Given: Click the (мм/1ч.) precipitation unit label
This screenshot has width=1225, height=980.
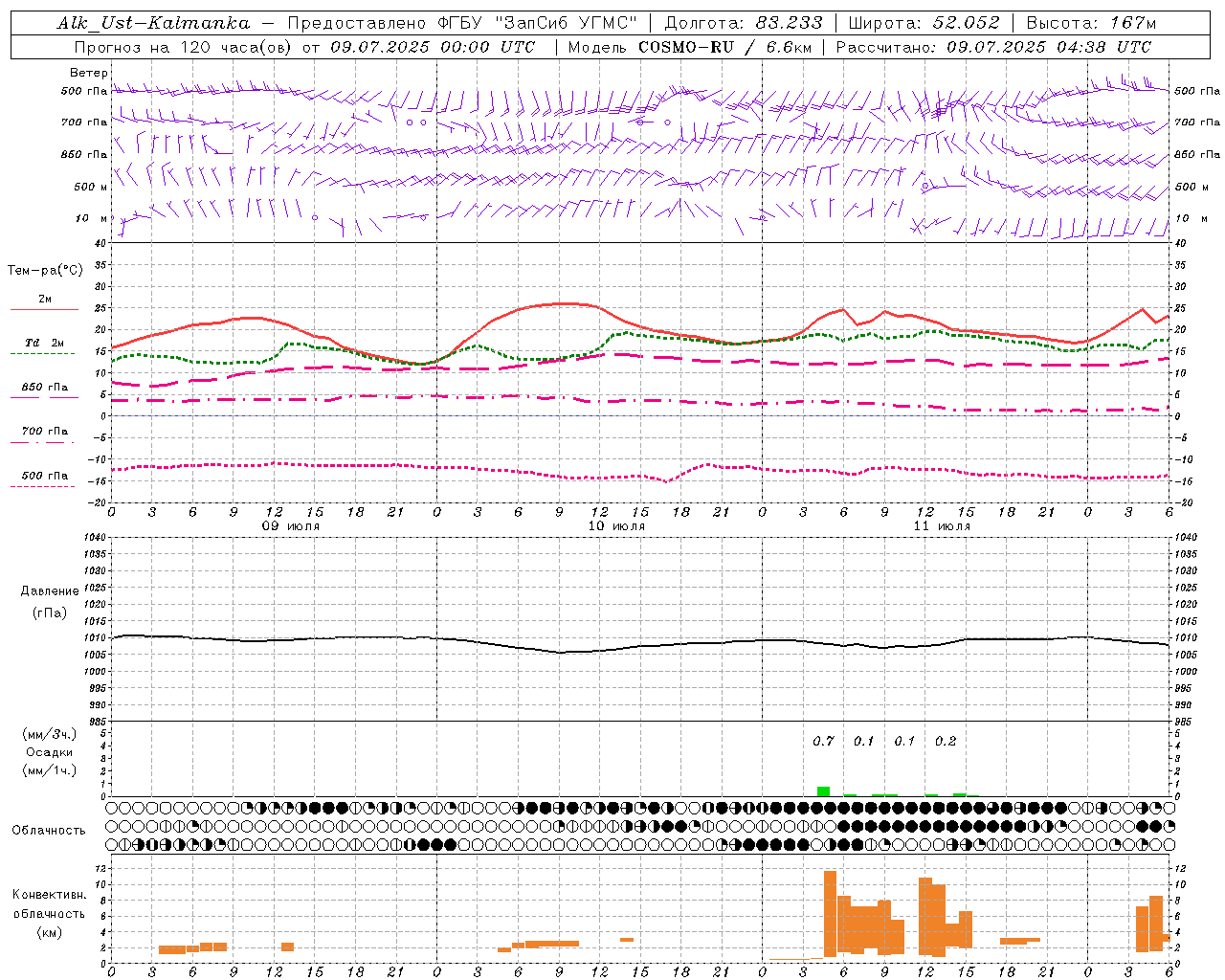Looking at the screenshot, I should [x=50, y=770].
